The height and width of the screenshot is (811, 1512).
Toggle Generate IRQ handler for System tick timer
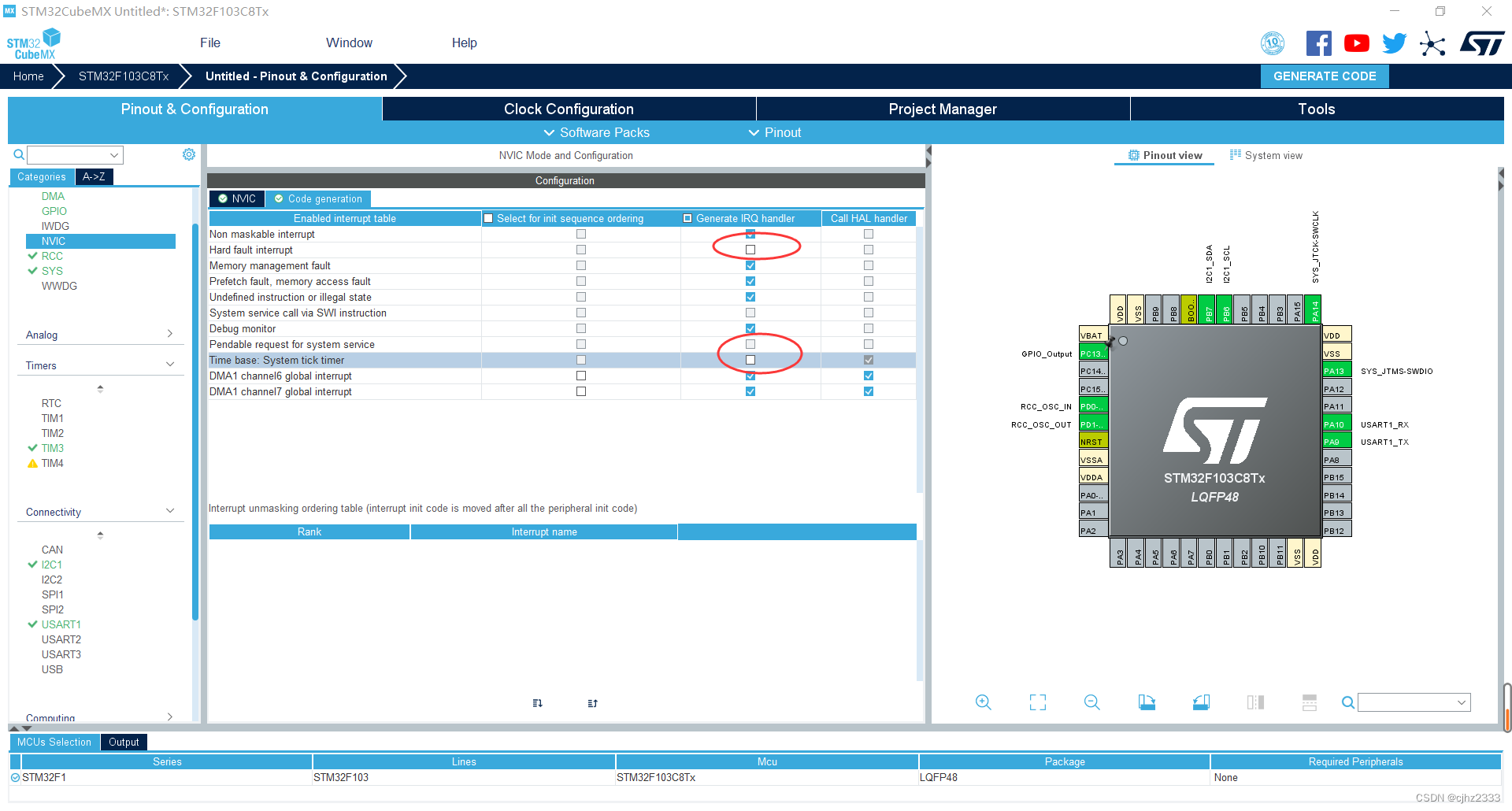(750, 360)
